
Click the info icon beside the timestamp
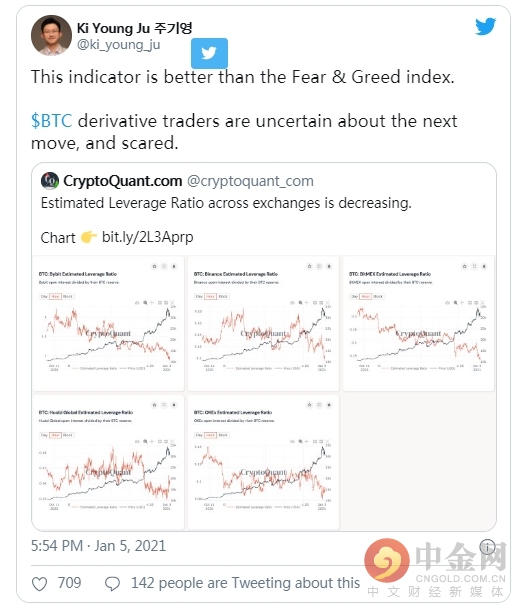487,547
